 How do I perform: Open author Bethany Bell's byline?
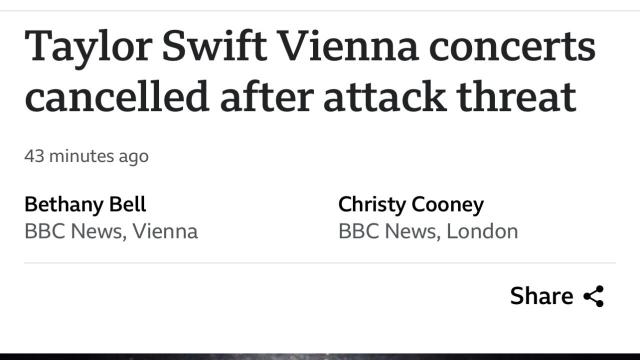coord(85,204)
